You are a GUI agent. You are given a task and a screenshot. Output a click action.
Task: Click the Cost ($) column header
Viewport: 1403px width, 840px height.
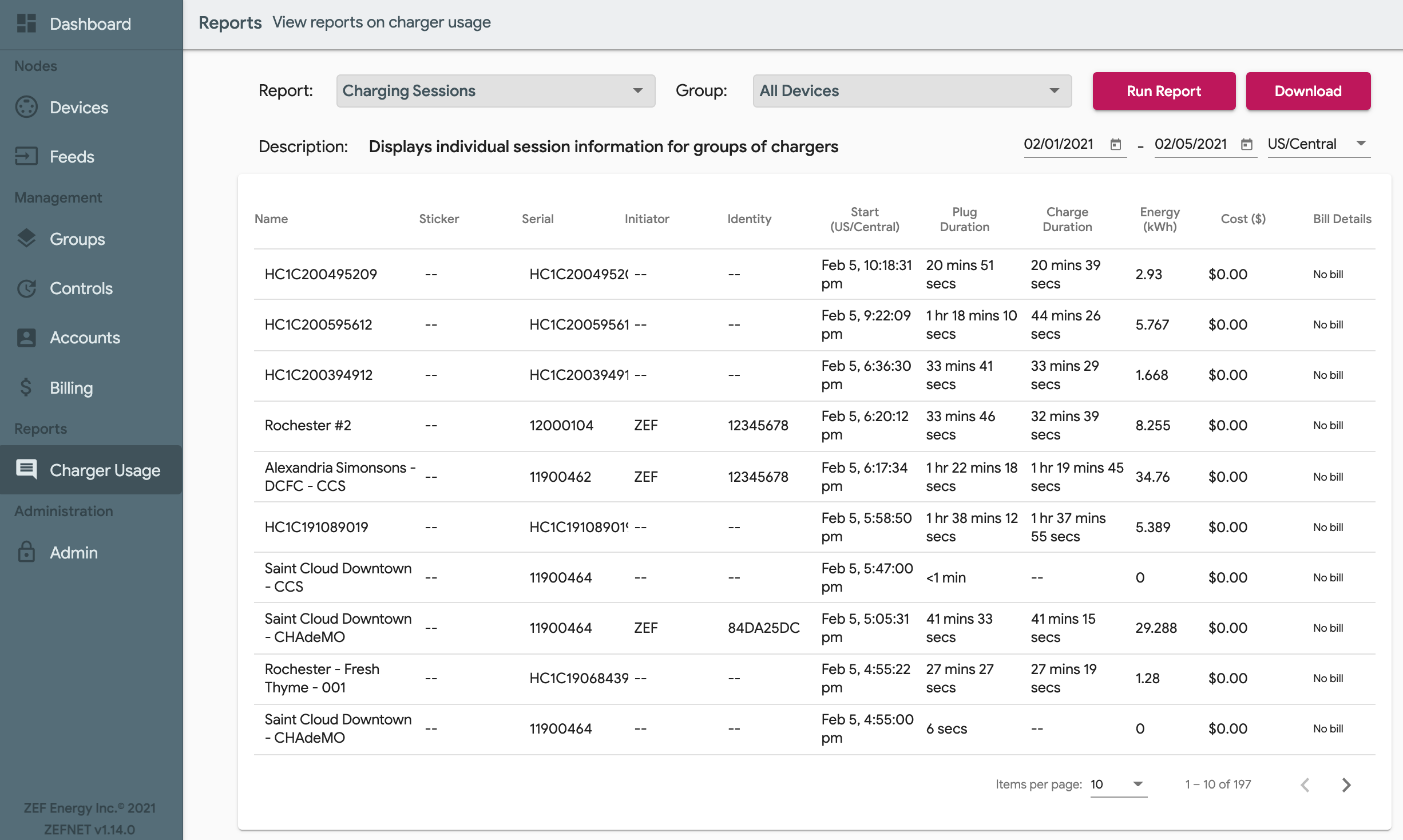(1243, 219)
